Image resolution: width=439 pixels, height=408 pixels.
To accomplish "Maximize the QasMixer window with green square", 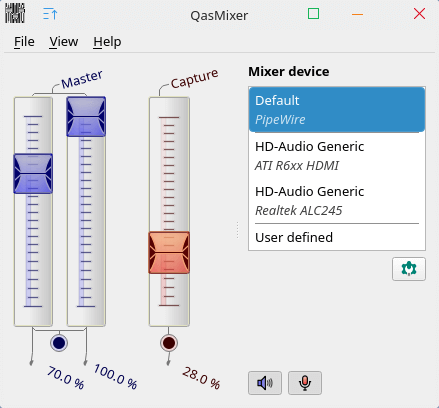I will (x=313, y=14).
